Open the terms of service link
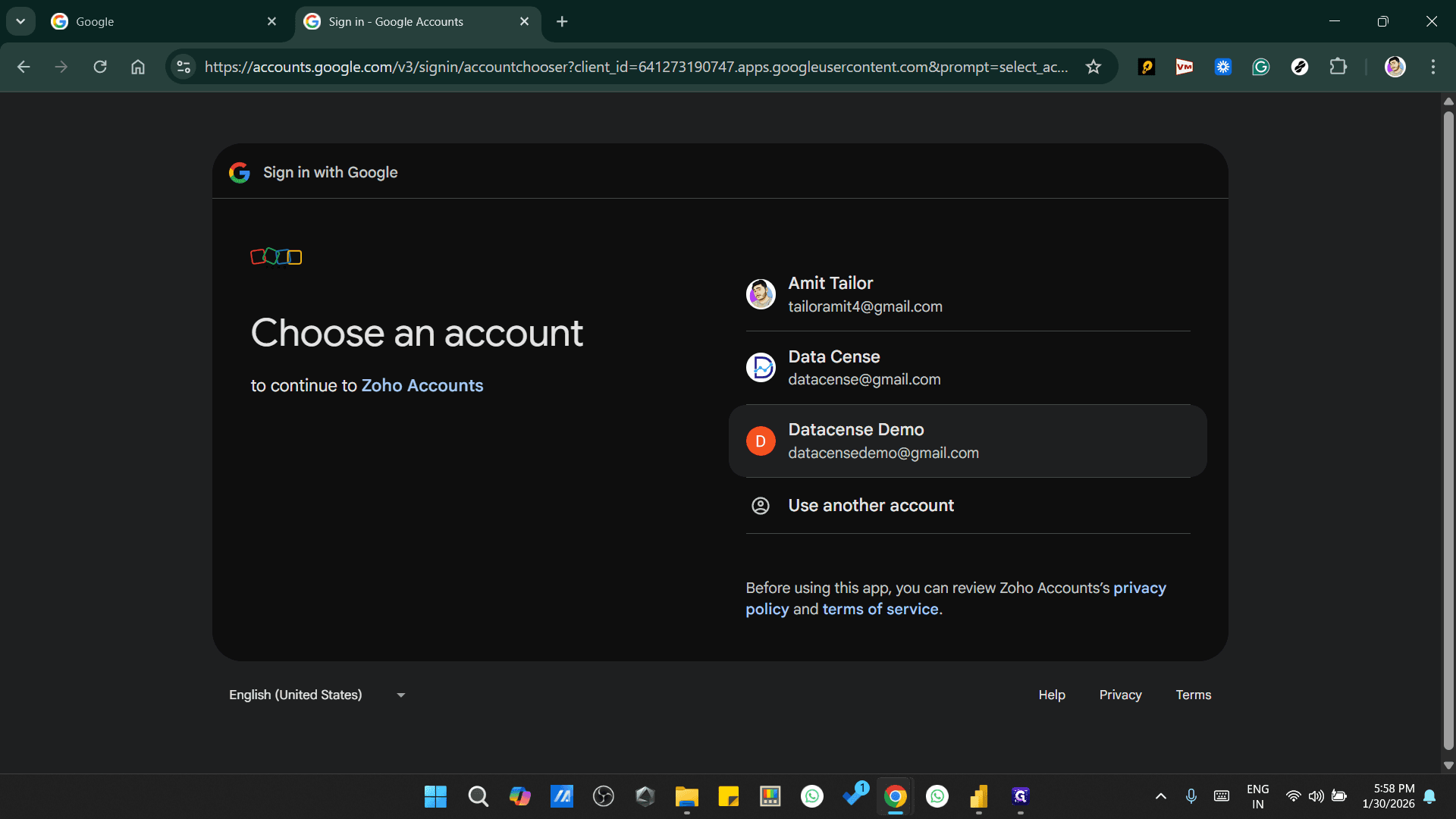1456x819 pixels. pyautogui.click(x=880, y=609)
